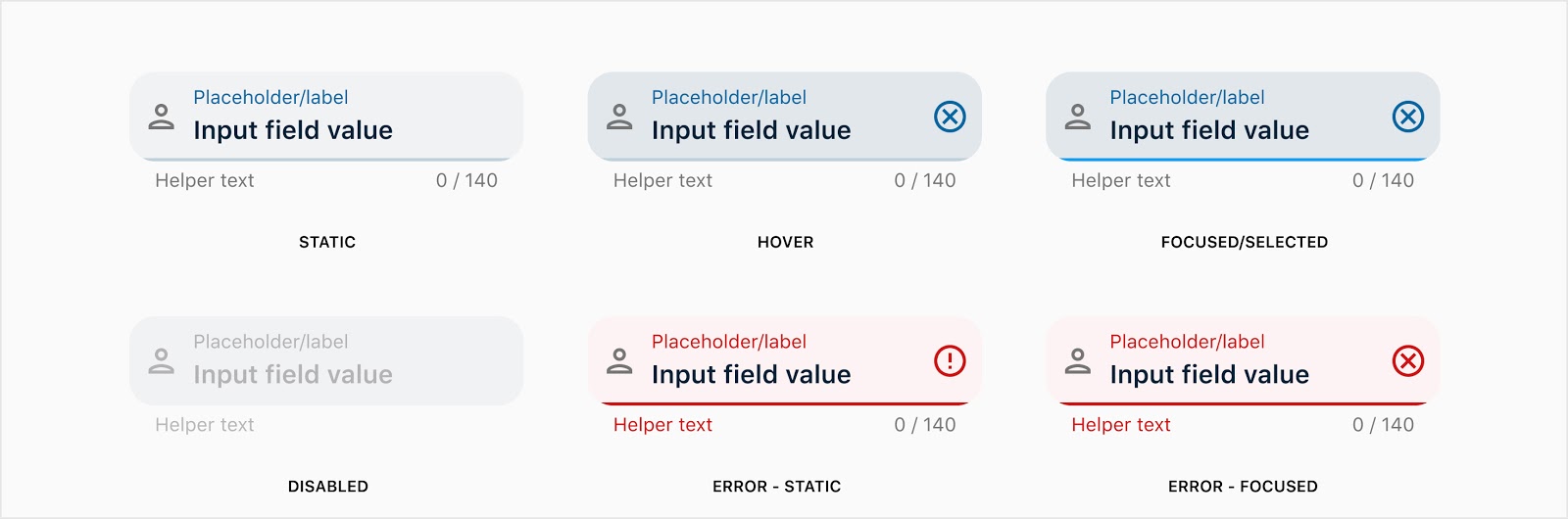Click the Error - Focused input field value
This screenshot has width=1568, height=519.
click(1209, 375)
